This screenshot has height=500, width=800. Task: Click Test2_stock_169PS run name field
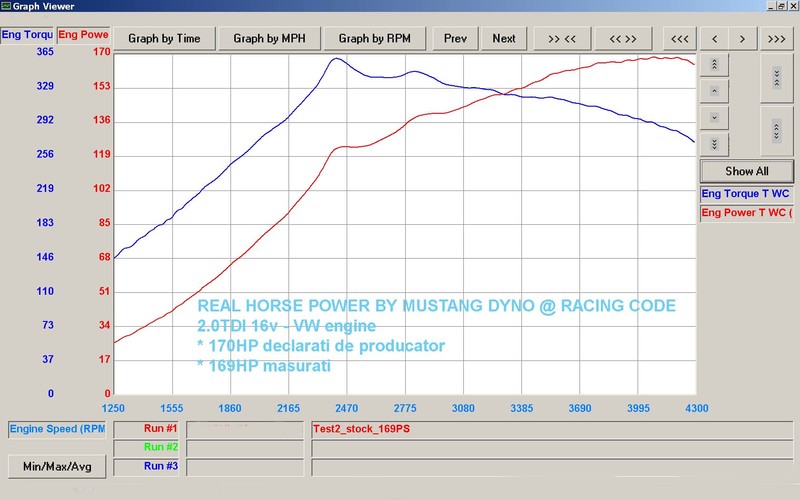(553, 429)
